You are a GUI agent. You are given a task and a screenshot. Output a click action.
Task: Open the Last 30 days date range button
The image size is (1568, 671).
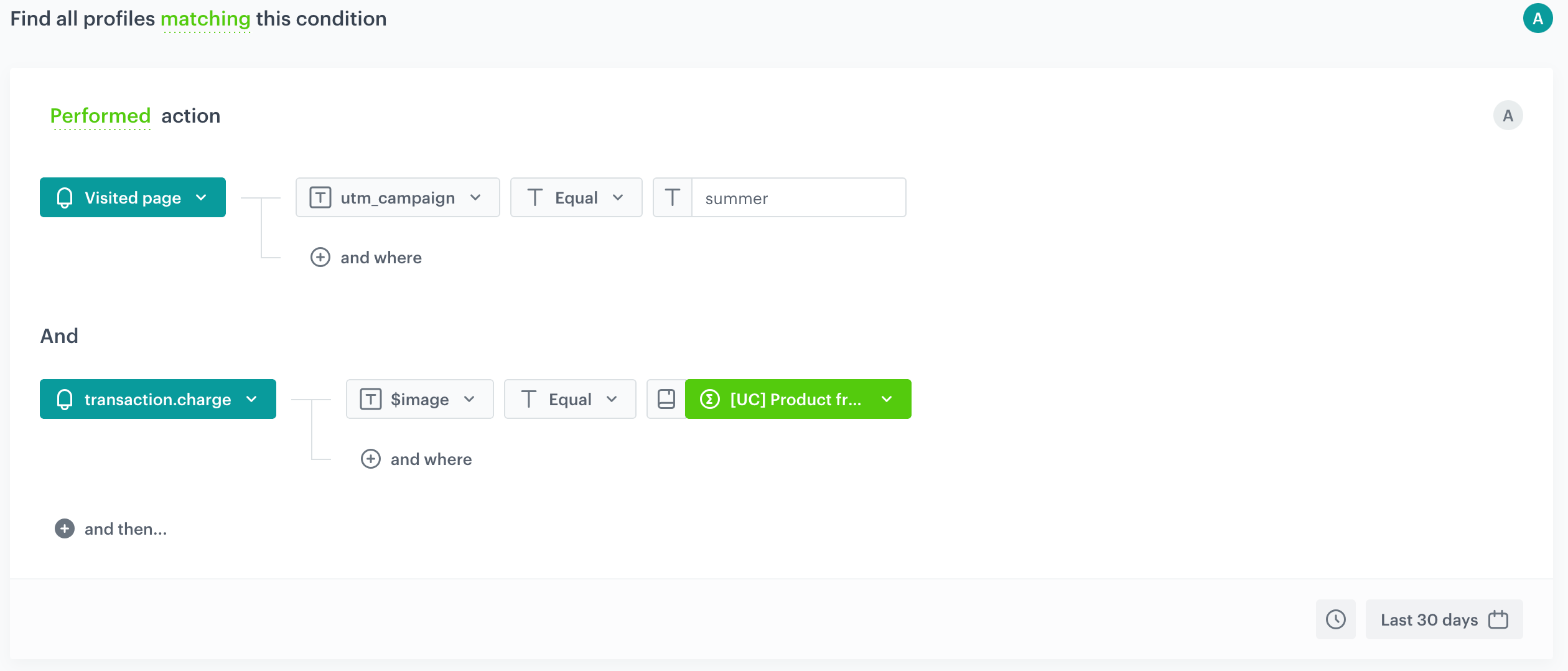[1444, 619]
